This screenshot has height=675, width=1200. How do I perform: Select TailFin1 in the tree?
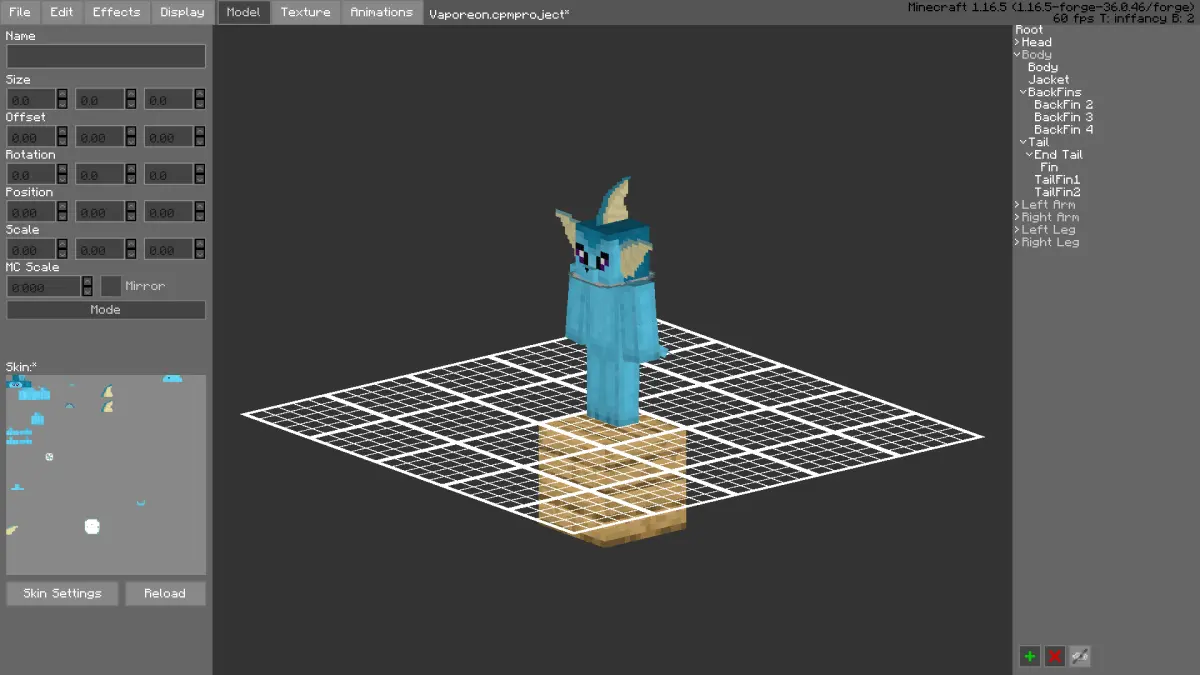click(x=1057, y=180)
